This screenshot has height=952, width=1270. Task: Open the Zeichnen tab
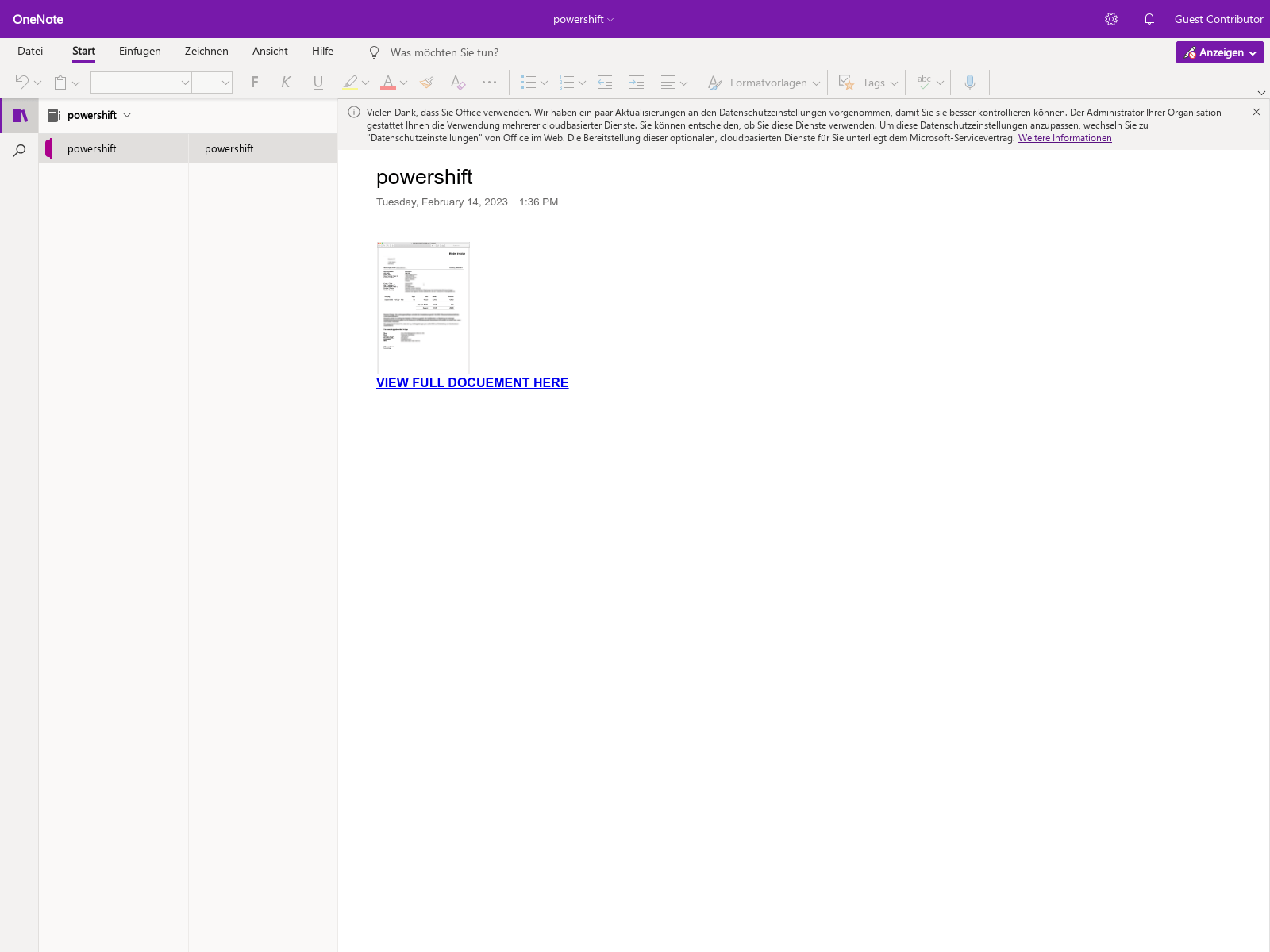click(x=206, y=51)
